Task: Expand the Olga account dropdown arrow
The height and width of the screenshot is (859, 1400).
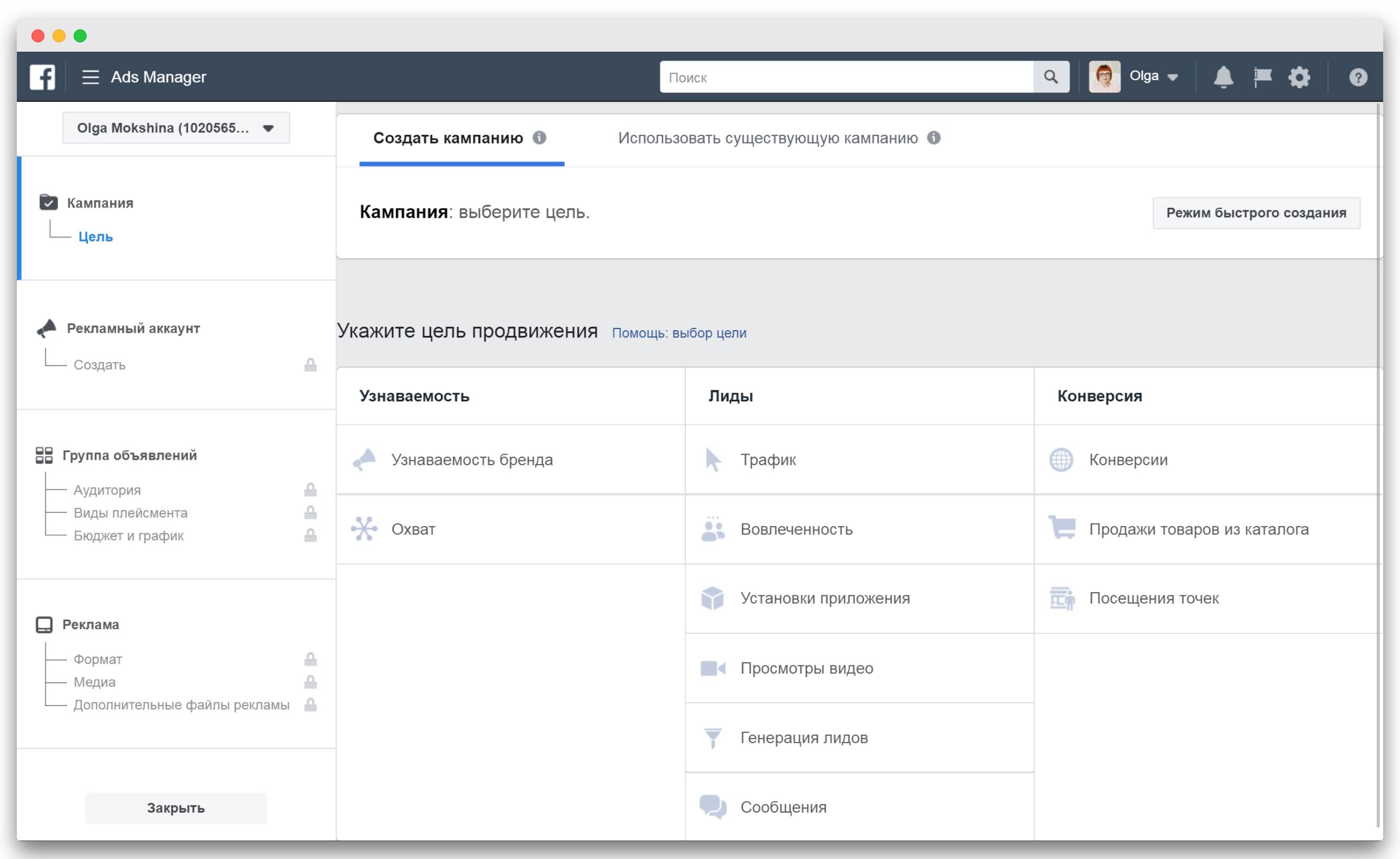Action: coord(1173,78)
